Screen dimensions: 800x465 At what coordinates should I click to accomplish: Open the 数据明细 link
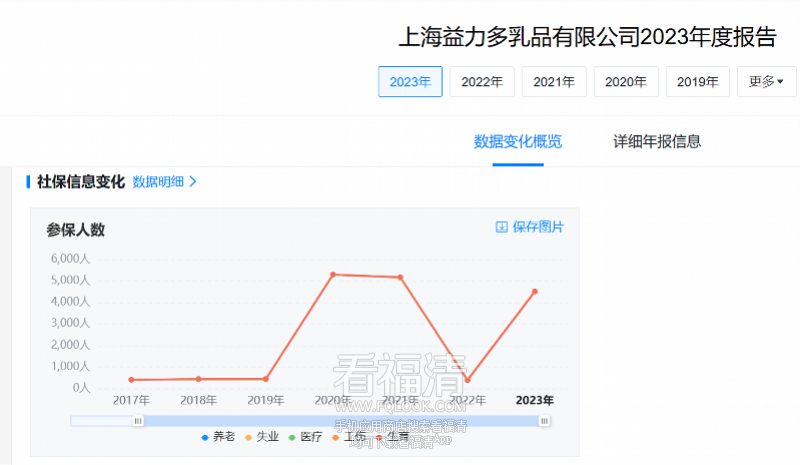coord(158,182)
